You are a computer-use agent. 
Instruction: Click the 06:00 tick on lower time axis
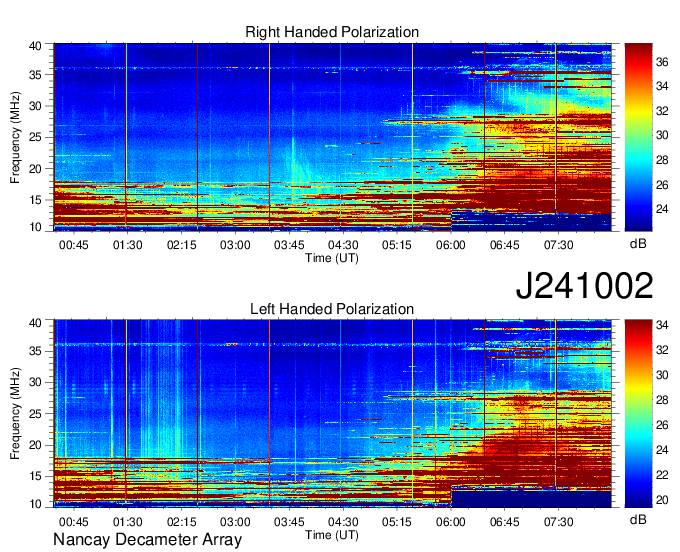coord(451,522)
